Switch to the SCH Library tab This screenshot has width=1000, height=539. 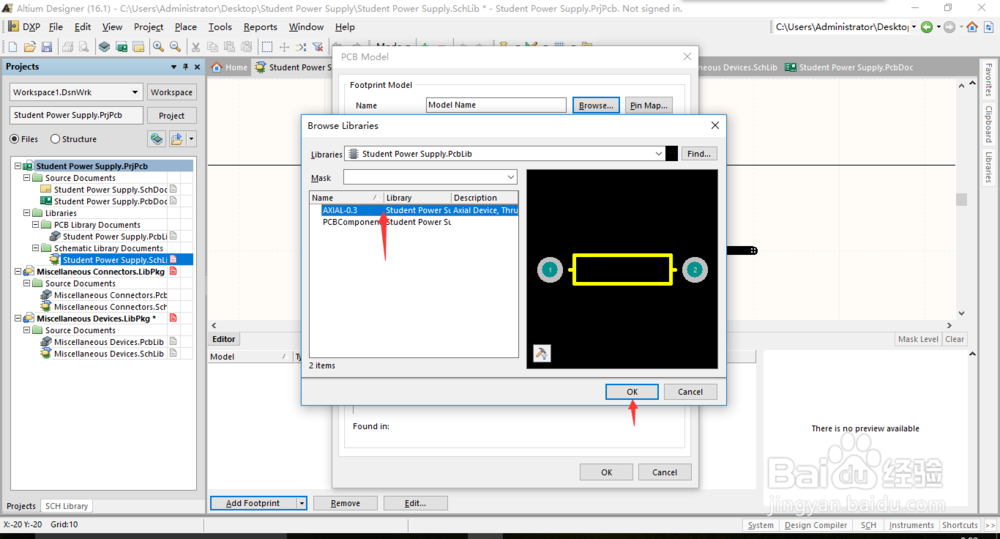[66, 506]
